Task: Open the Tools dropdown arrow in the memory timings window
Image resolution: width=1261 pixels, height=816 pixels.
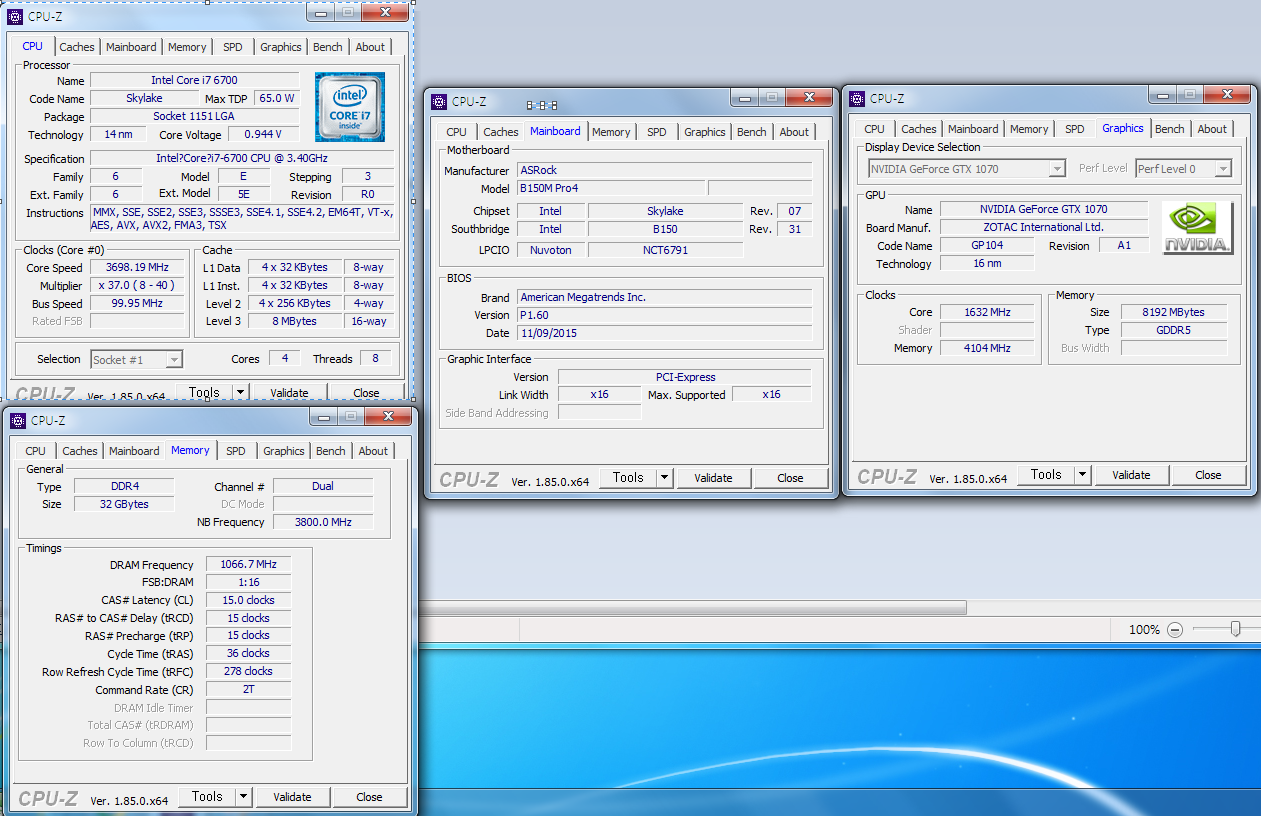Action: click(243, 797)
